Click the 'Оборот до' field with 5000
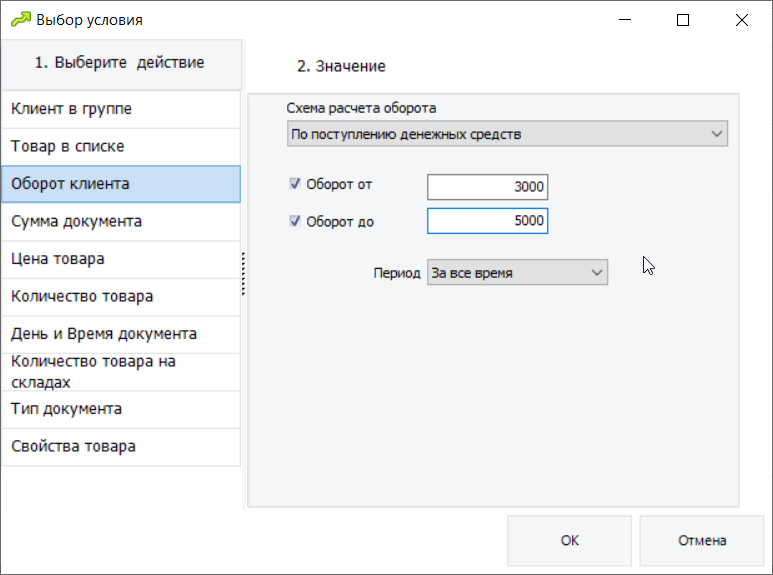 point(488,220)
